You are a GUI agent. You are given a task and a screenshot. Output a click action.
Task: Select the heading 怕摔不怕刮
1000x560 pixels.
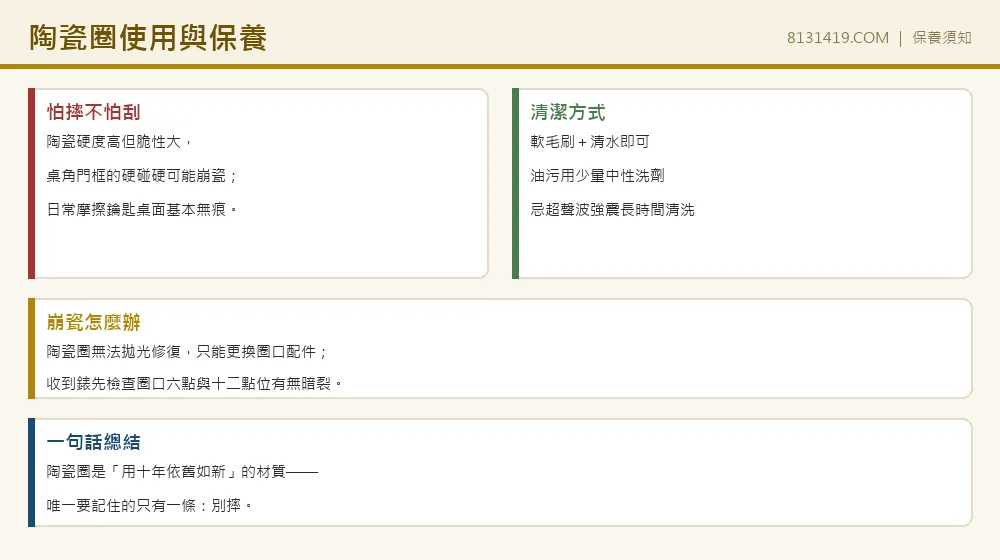coord(93,112)
